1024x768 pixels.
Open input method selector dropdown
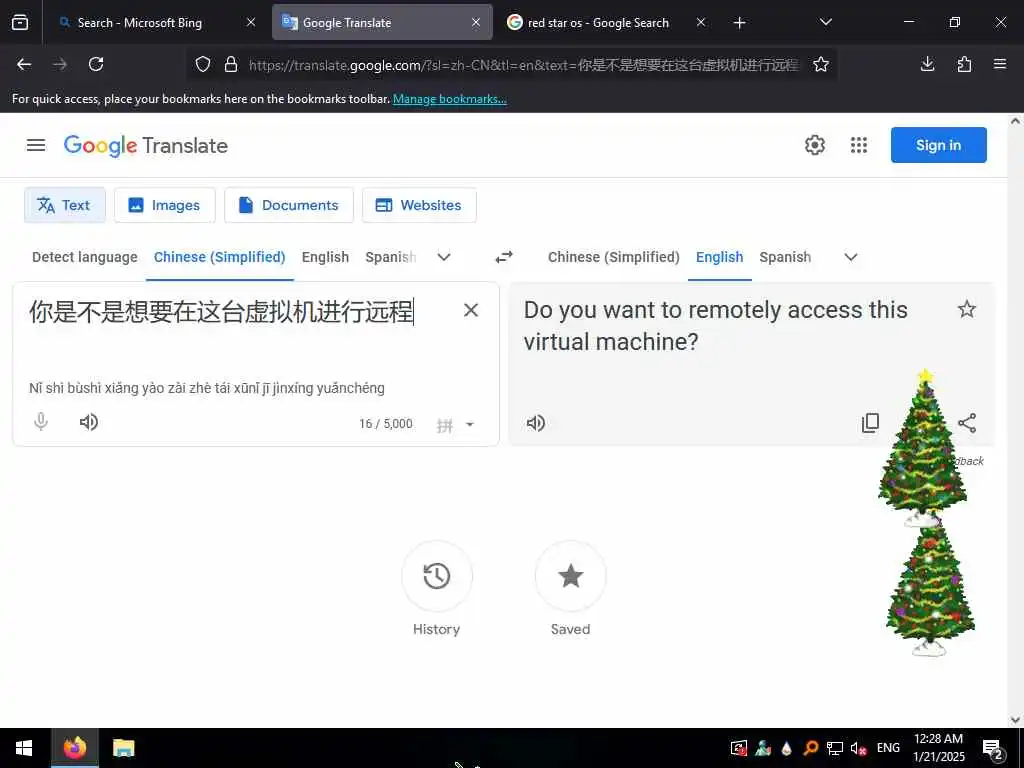point(470,424)
